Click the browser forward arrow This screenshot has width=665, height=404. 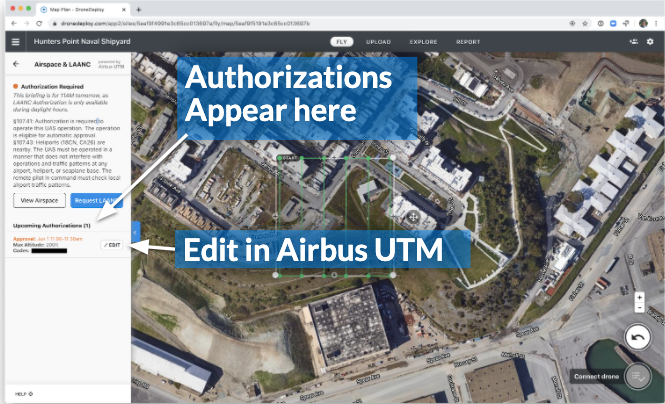tap(26, 23)
